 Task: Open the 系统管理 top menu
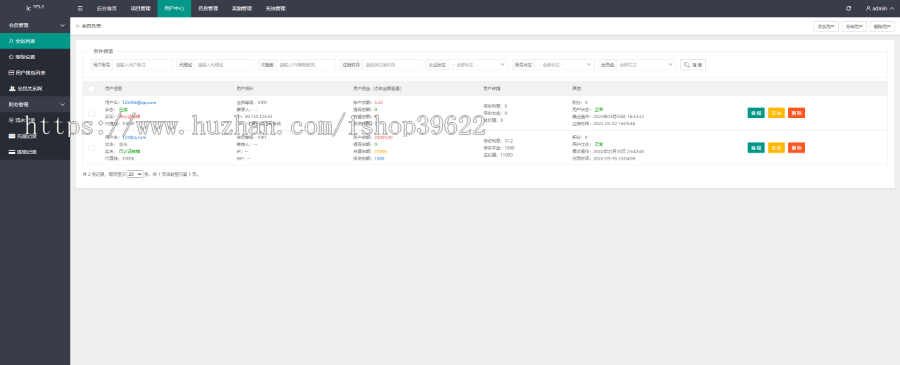[x=276, y=9]
